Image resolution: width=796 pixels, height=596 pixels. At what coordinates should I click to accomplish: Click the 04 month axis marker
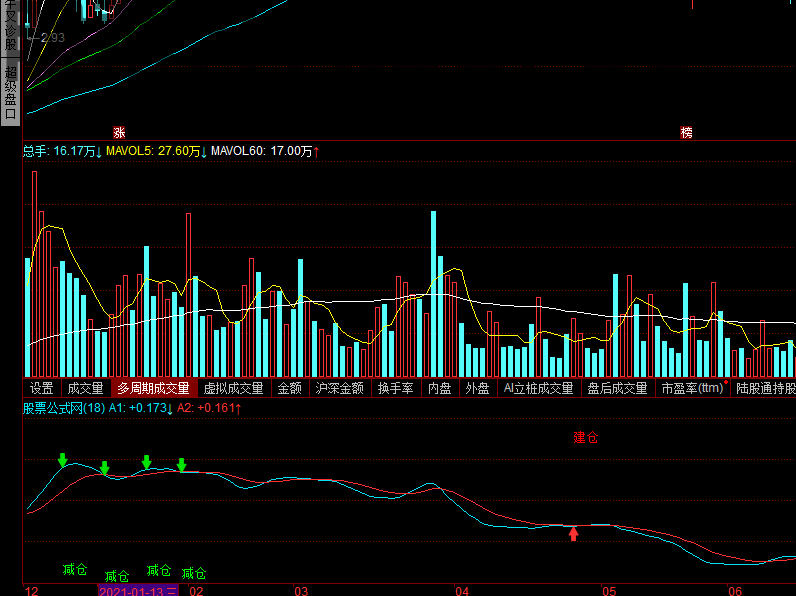coord(462,591)
